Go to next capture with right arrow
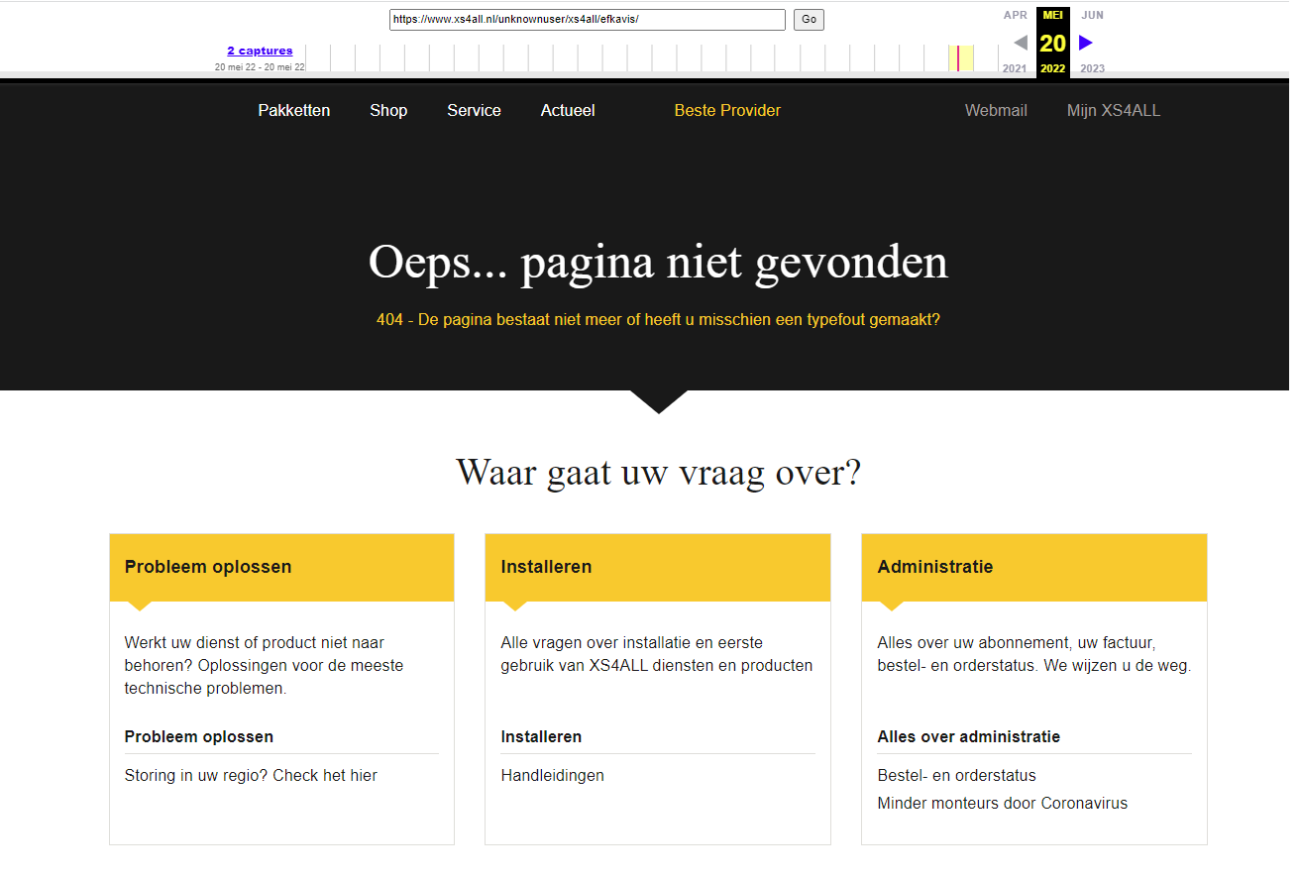 pos(1086,43)
